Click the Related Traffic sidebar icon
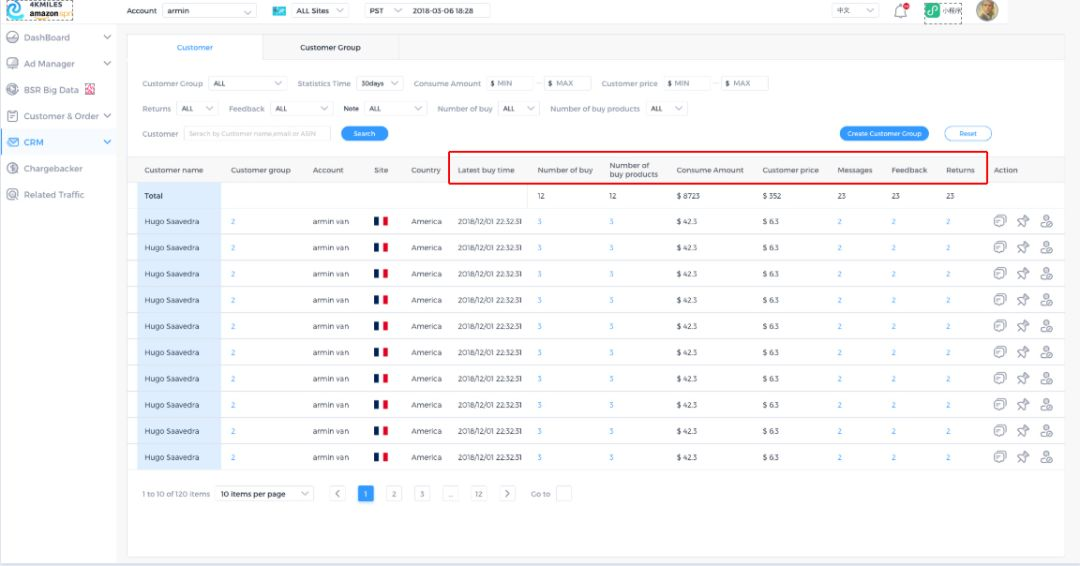1080x566 pixels. tap(13, 194)
